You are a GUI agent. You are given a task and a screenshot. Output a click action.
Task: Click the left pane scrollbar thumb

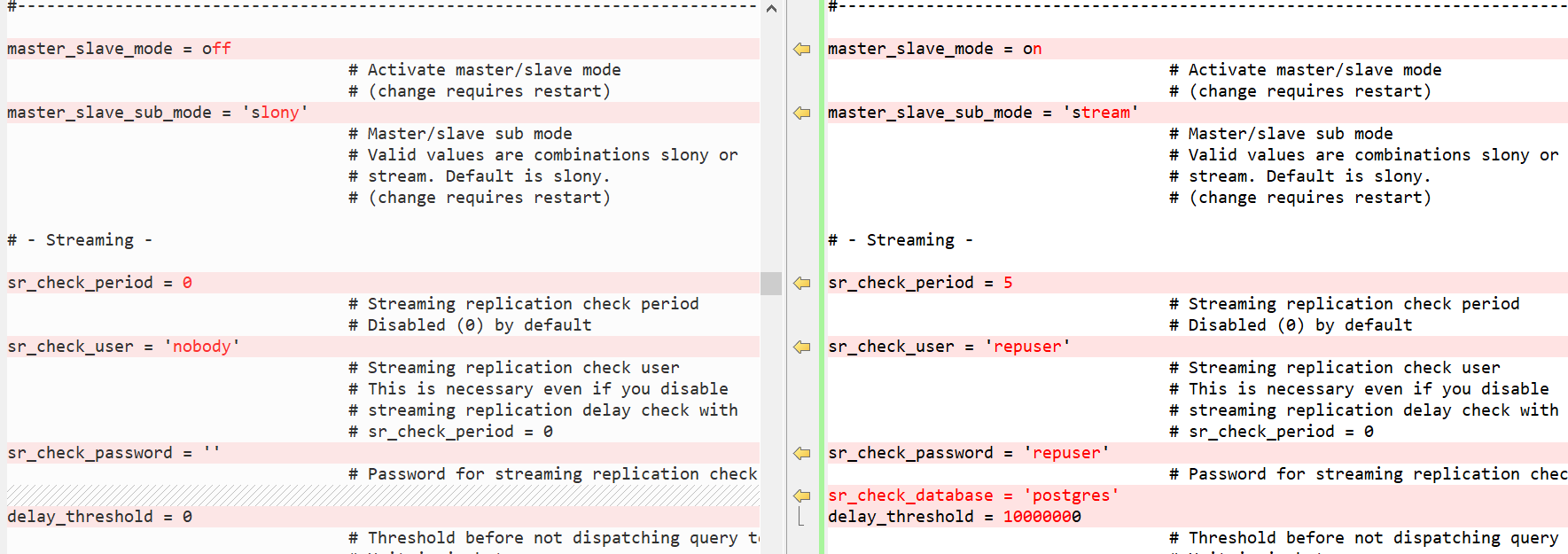[x=771, y=283]
